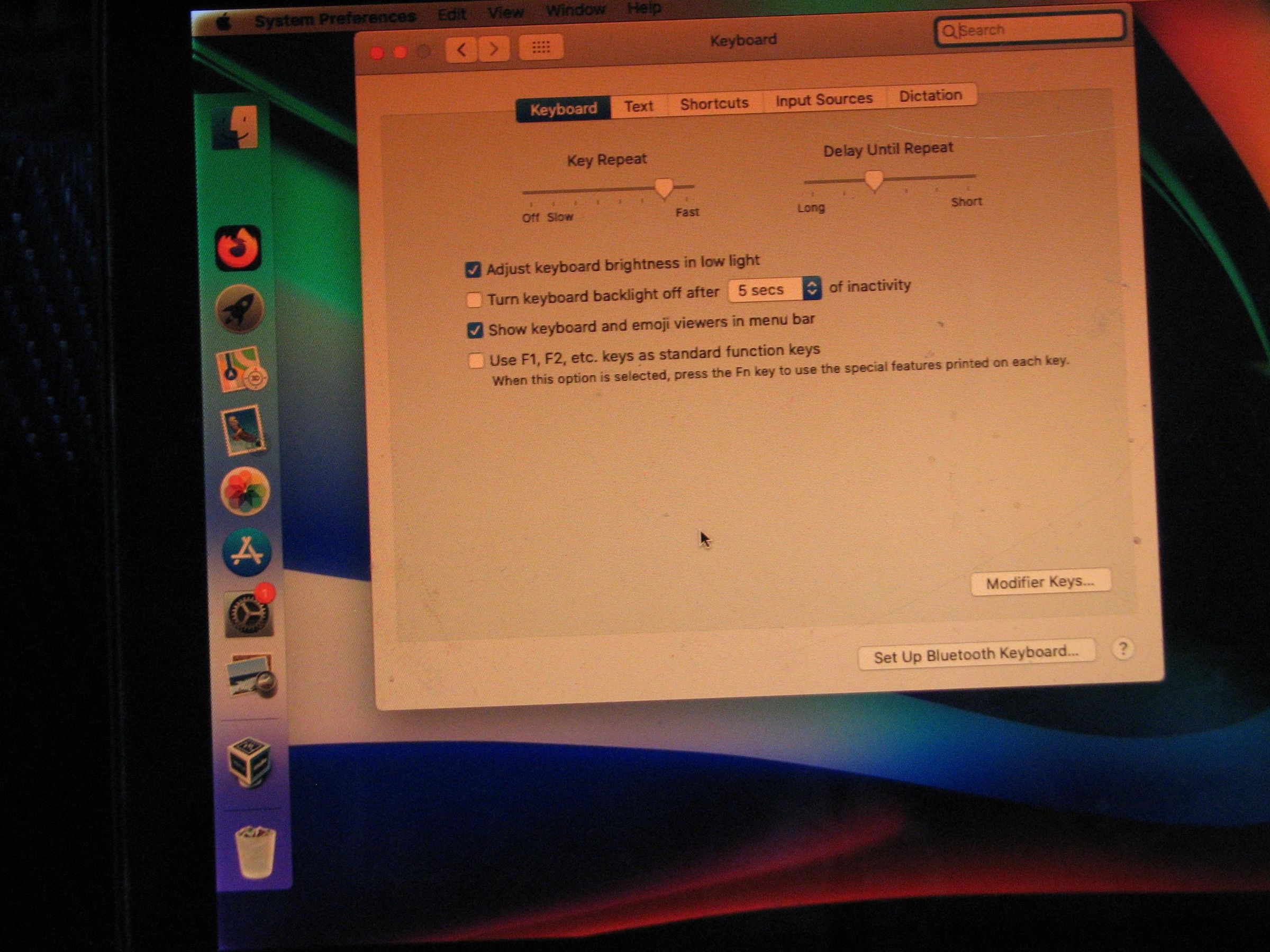
Task: Open VirtualBox icon in dock
Action: click(x=249, y=762)
